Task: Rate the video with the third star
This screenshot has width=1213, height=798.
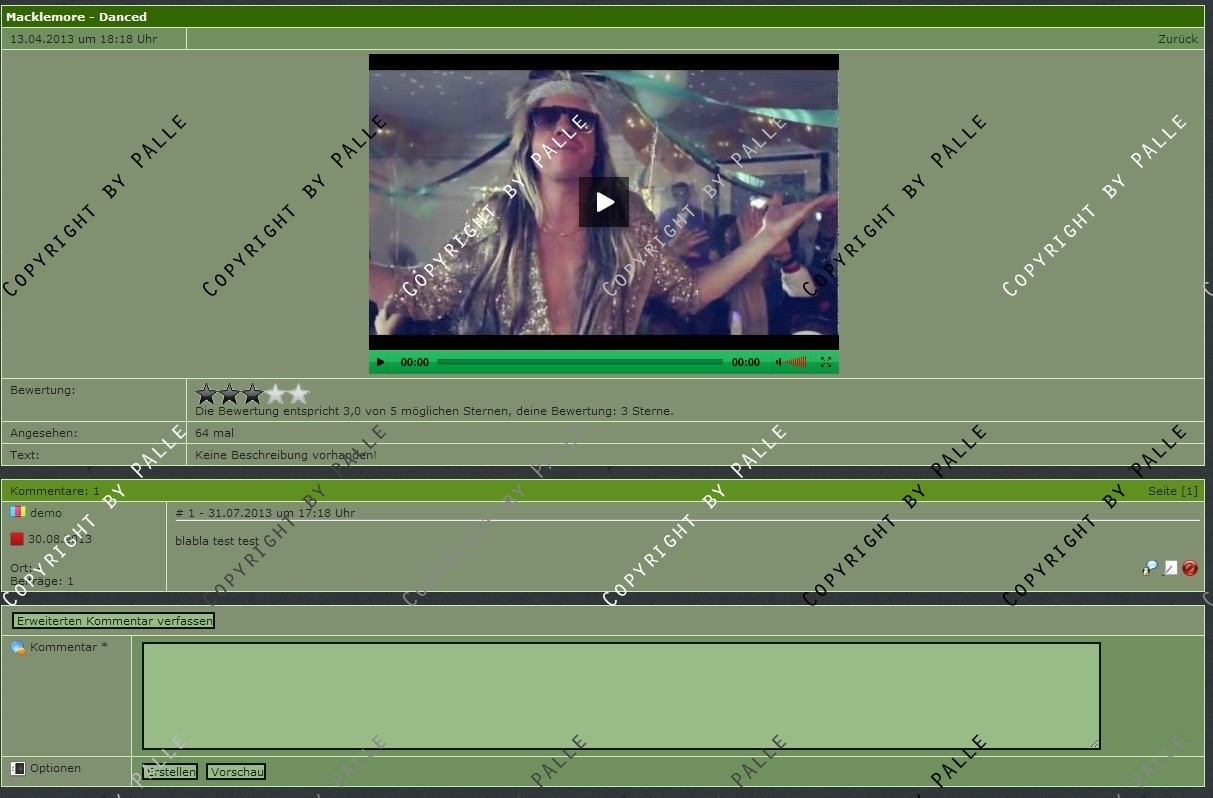Action: 253,394
